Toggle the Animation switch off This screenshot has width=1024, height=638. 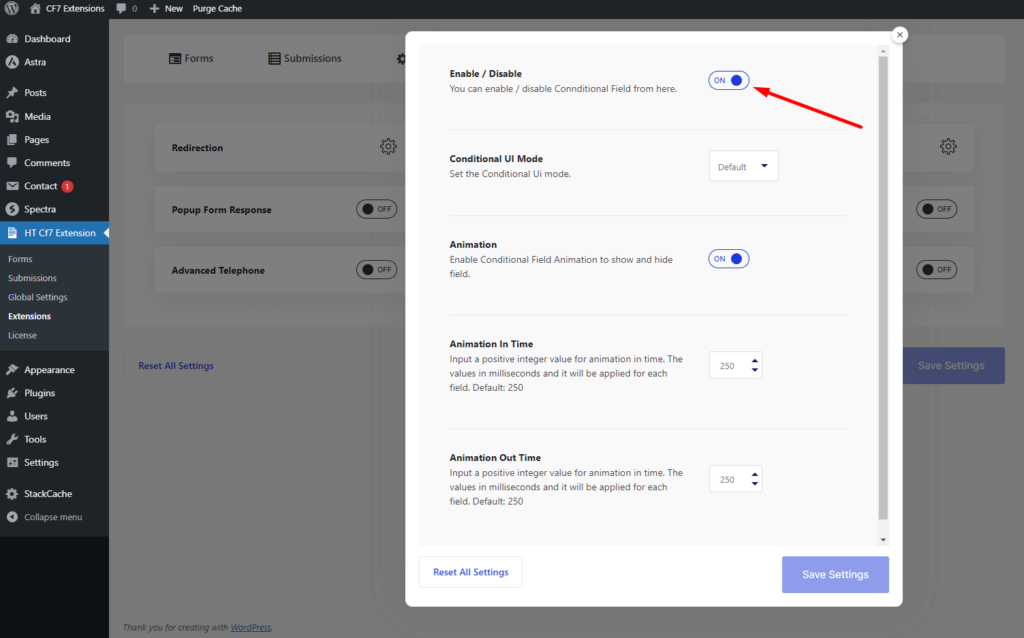[x=728, y=259]
